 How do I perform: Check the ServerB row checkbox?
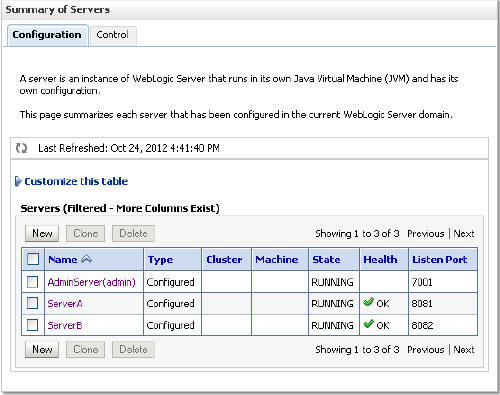32,325
